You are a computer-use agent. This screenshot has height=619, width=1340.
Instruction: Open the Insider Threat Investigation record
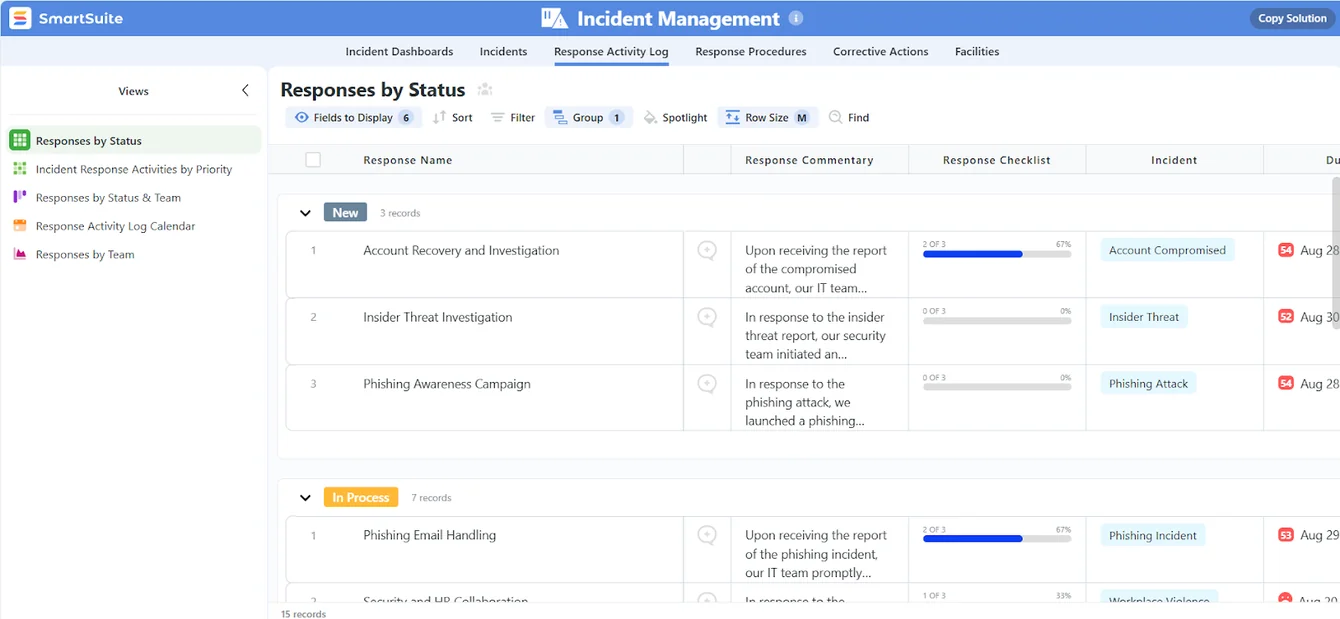438,317
